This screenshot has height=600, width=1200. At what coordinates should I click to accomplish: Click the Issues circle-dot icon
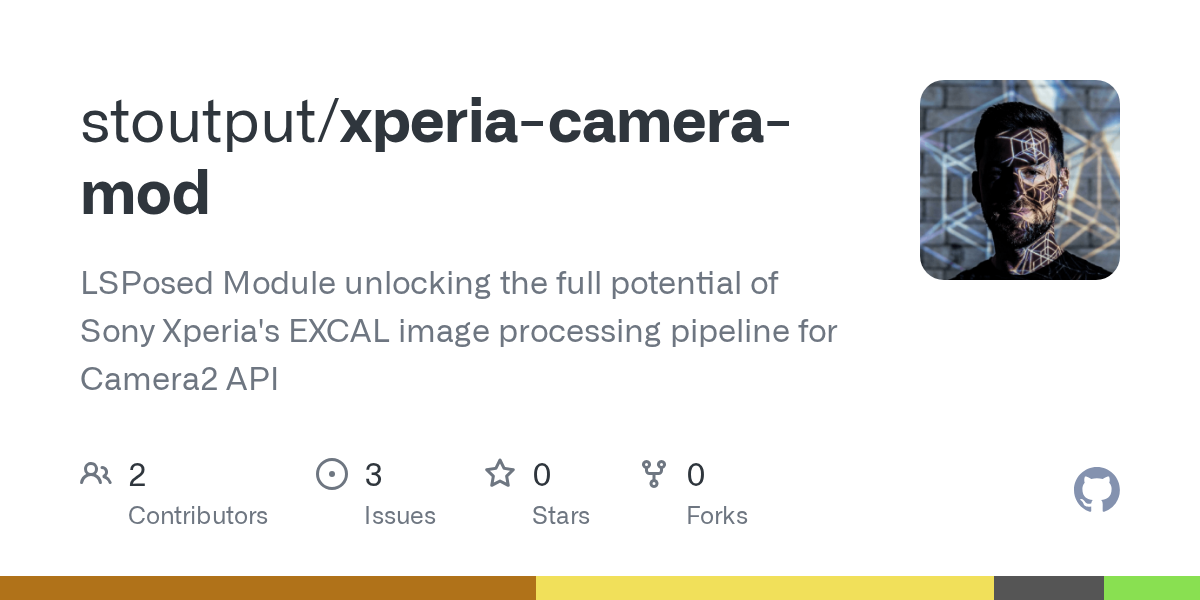pyautogui.click(x=331, y=473)
